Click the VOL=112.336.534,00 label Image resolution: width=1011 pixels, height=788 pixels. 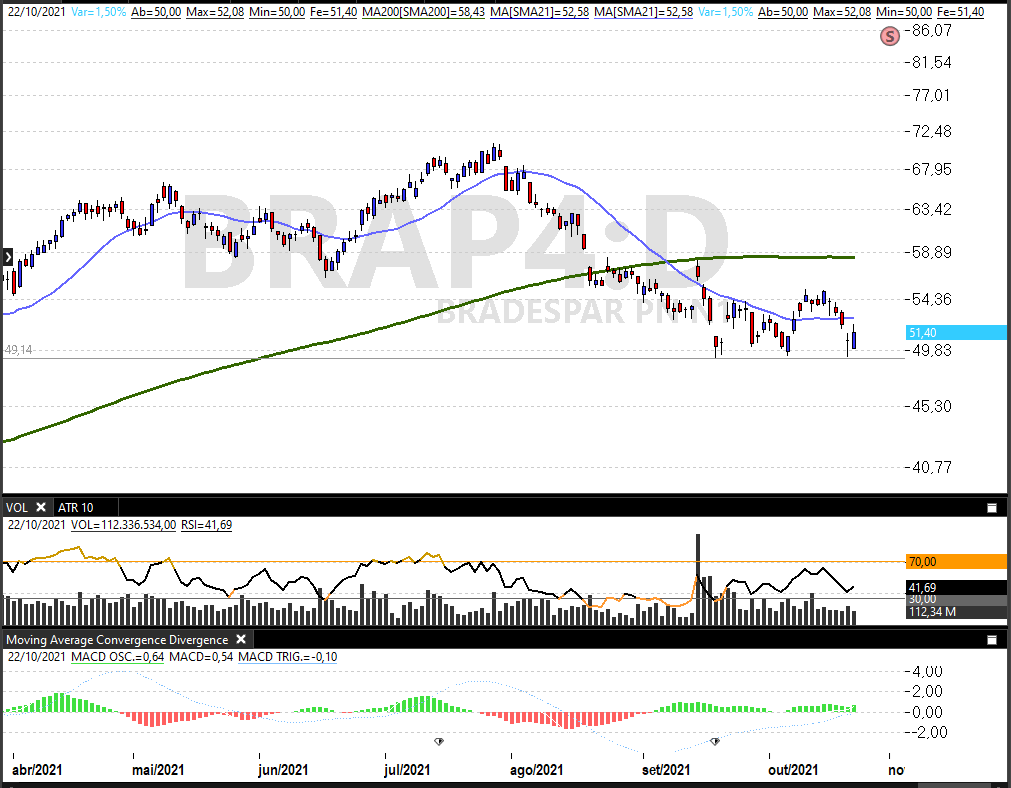pyautogui.click(x=124, y=524)
